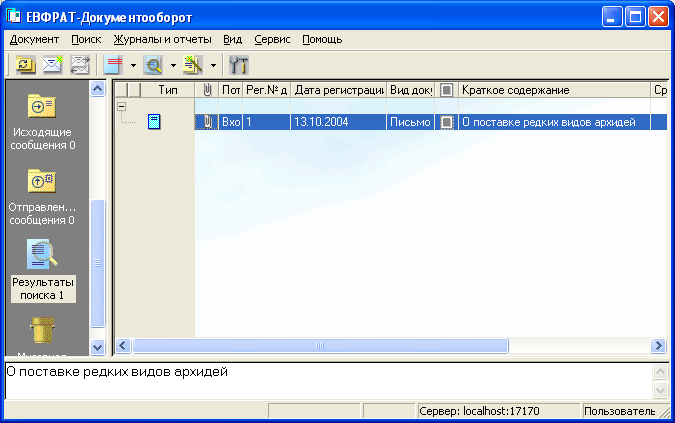Sort by Тип column header

point(168,90)
